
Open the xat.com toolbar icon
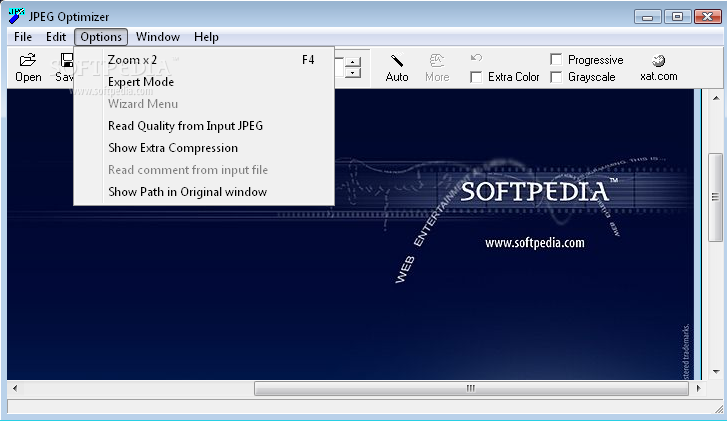(658, 60)
